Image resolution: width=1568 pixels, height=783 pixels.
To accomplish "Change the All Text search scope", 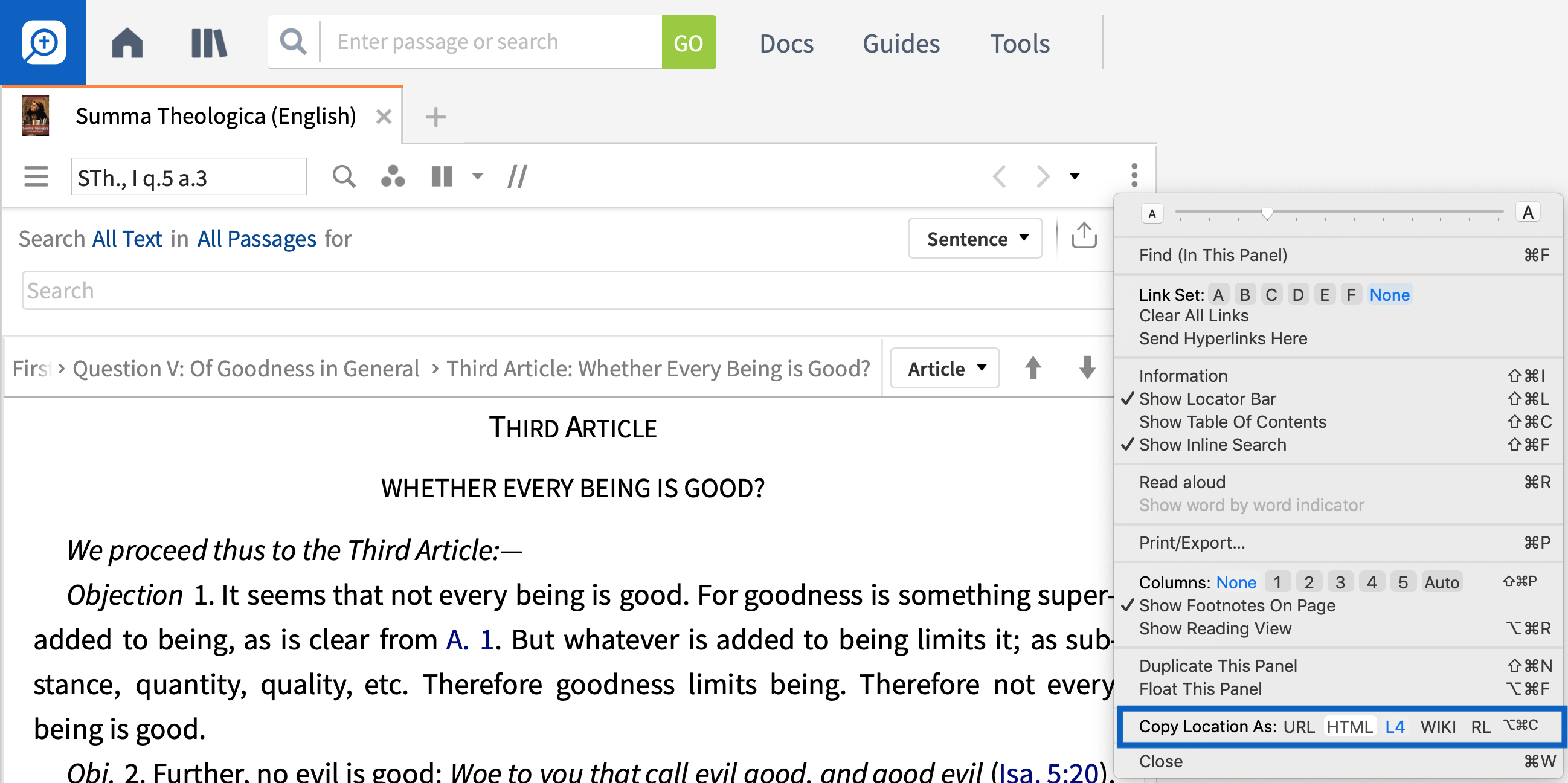I will [127, 238].
